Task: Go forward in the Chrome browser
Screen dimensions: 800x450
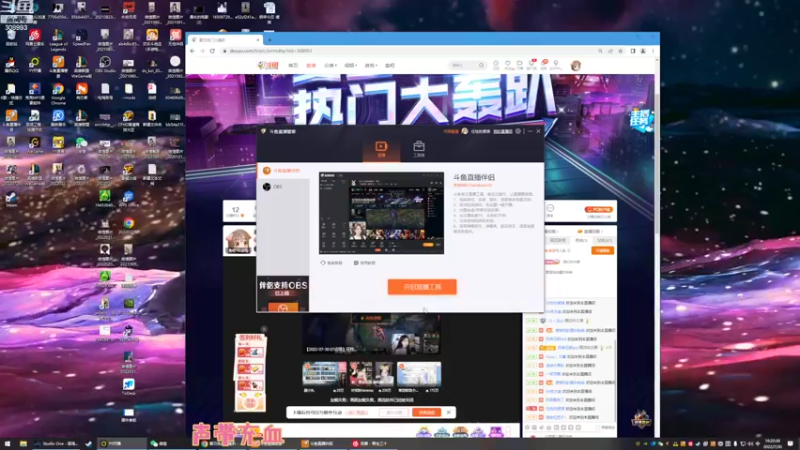Action: click(x=202, y=51)
